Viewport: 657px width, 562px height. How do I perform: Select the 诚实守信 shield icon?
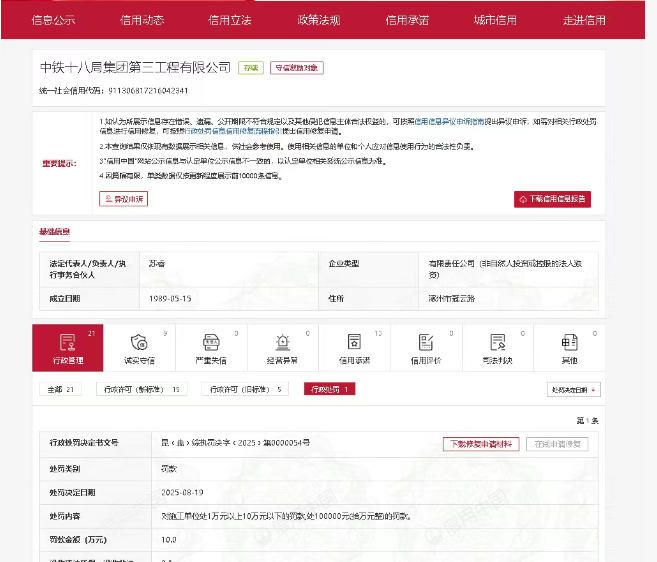[139, 347]
